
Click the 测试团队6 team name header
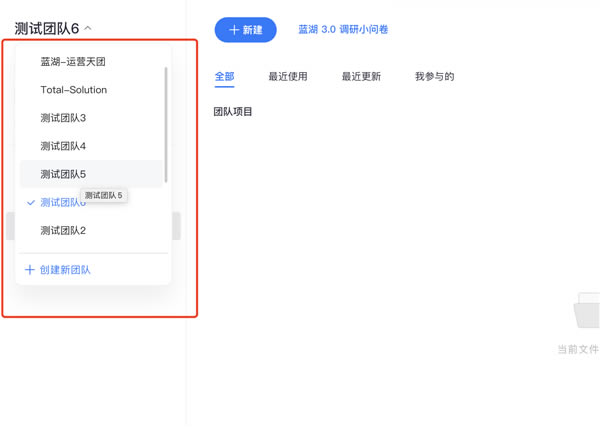point(46,29)
